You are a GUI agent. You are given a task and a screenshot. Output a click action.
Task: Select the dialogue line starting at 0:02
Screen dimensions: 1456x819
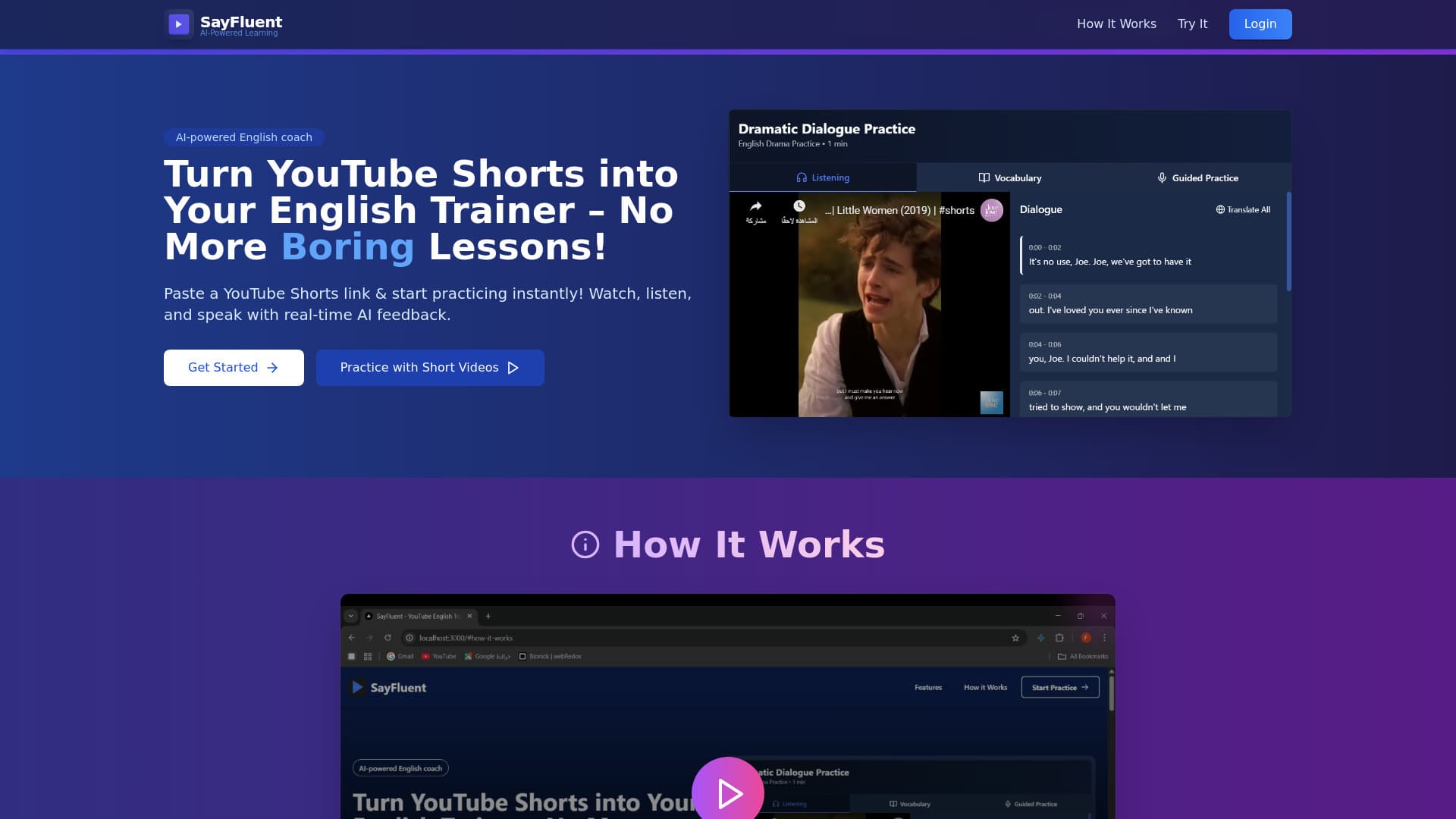1147,303
